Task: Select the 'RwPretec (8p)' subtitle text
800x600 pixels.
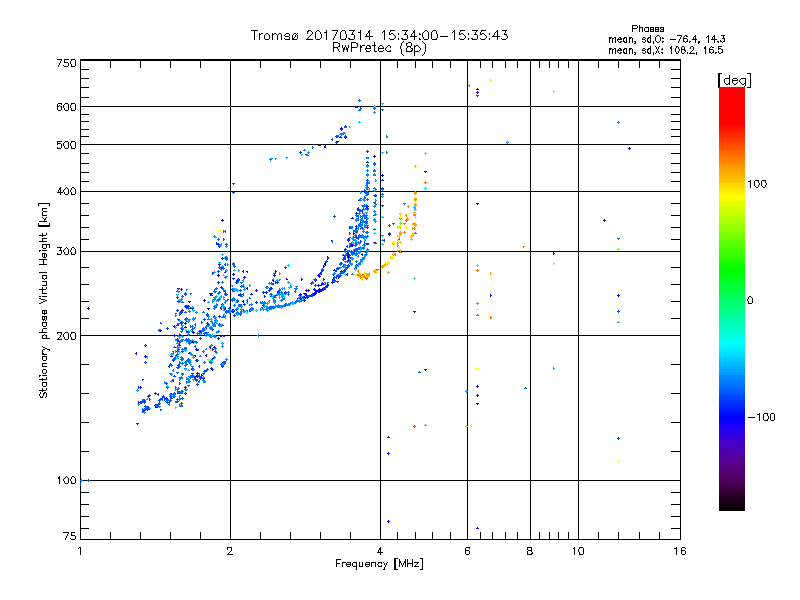Action: 379,48
